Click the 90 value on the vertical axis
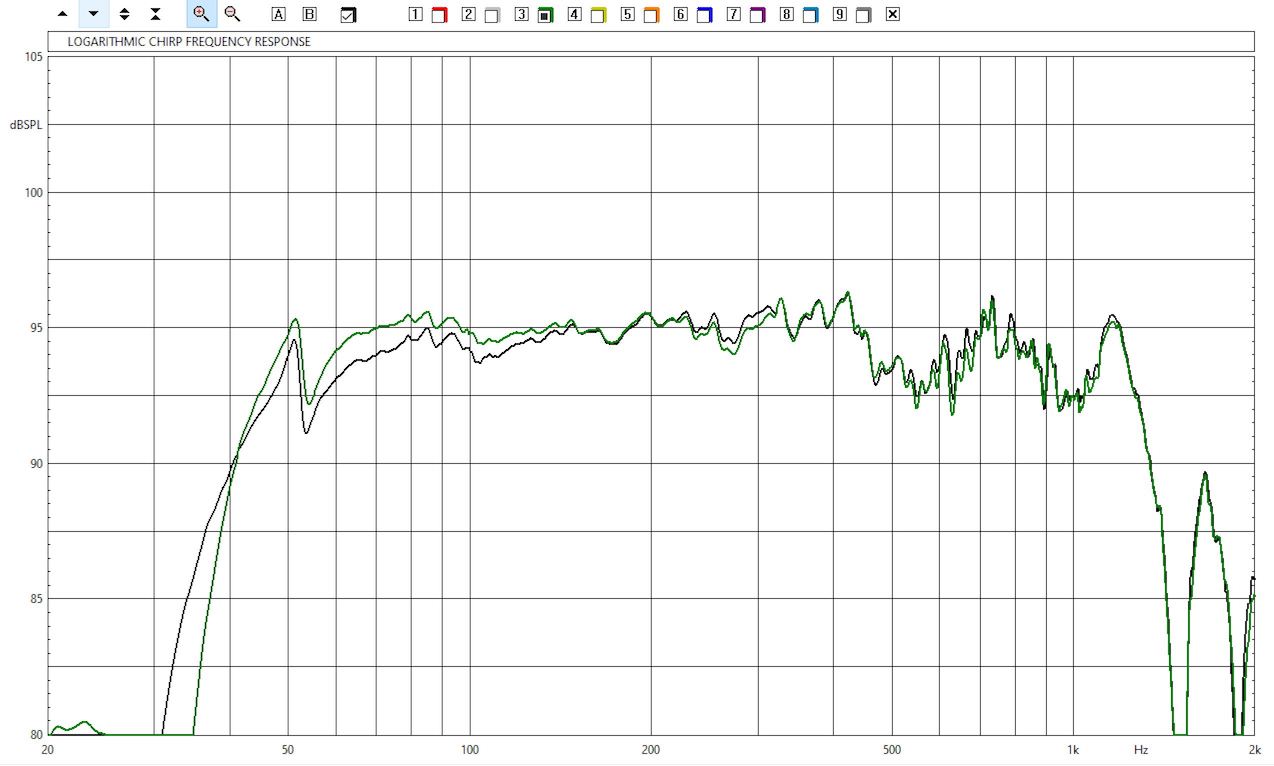Viewport: 1274px width, 766px height. 36,463
